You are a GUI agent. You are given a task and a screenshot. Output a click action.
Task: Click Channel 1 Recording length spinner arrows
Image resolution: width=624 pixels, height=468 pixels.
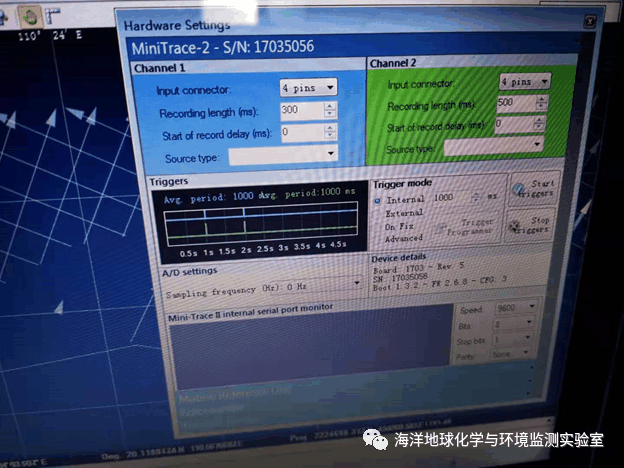331,110
